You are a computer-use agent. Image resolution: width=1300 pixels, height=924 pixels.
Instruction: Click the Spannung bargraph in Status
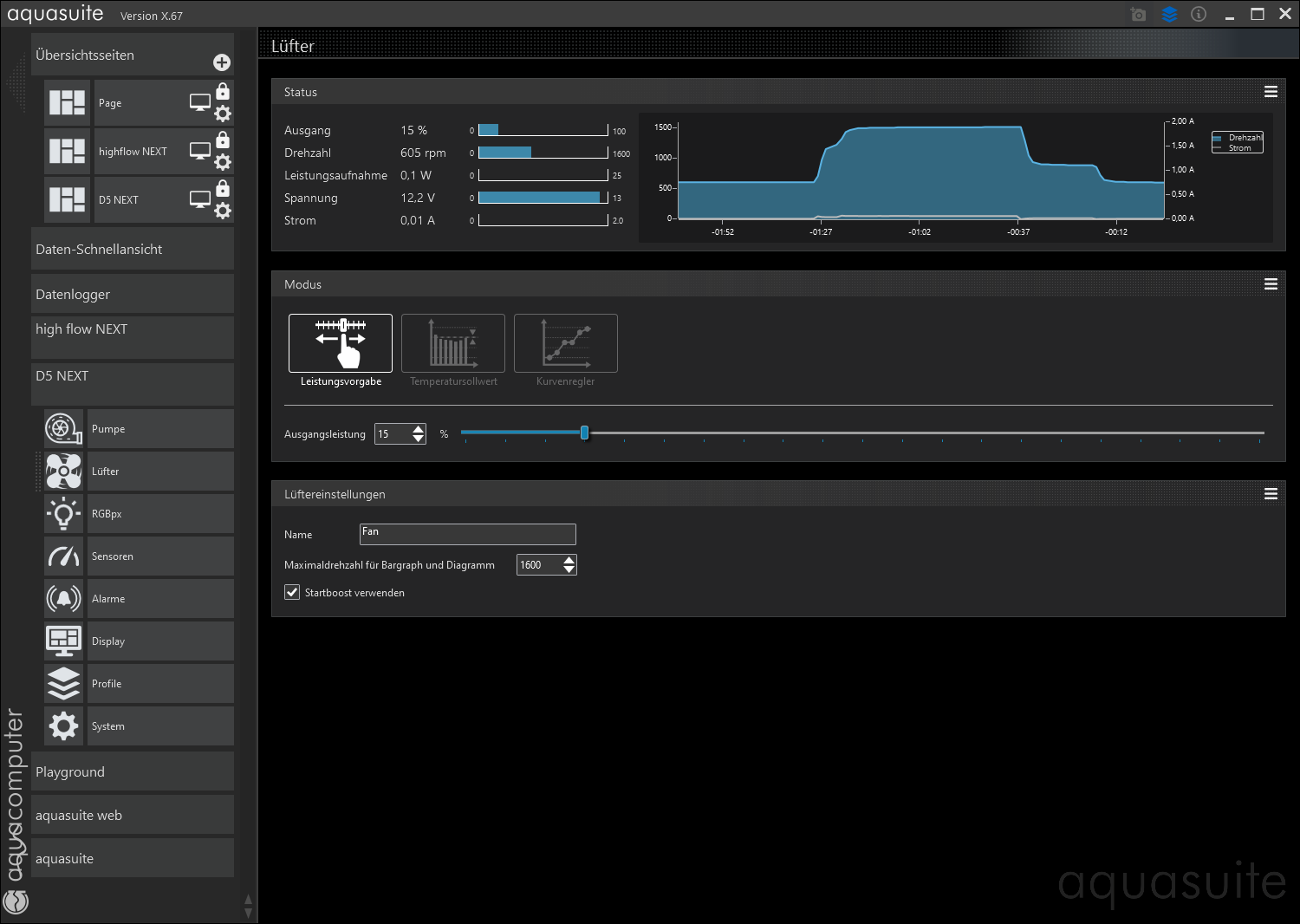(543, 198)
